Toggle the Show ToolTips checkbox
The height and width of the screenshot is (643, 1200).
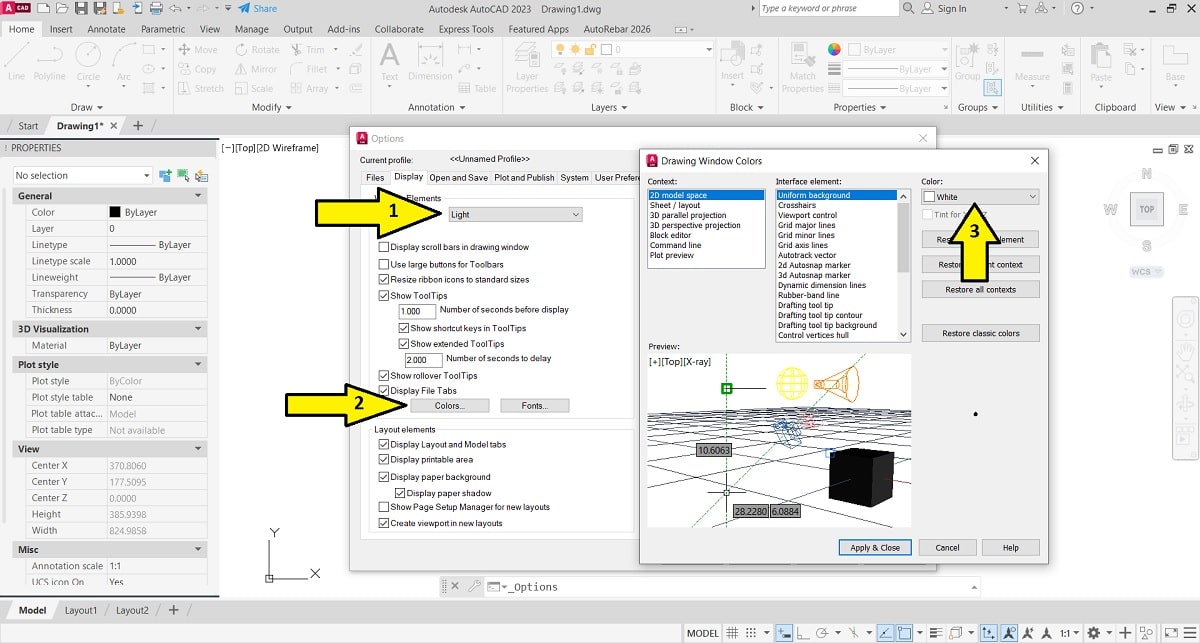tap(384, 296)
